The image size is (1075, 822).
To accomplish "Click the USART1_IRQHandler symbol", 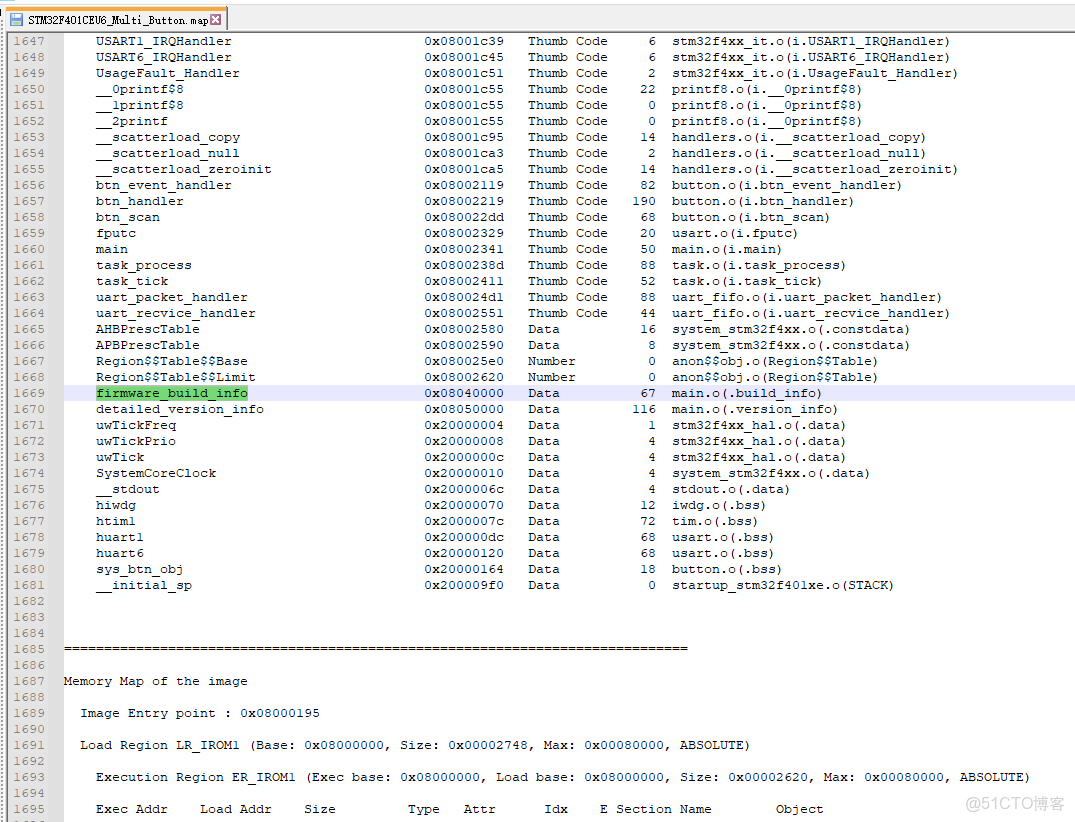I will pyautogui.click(x=164, y=41).
